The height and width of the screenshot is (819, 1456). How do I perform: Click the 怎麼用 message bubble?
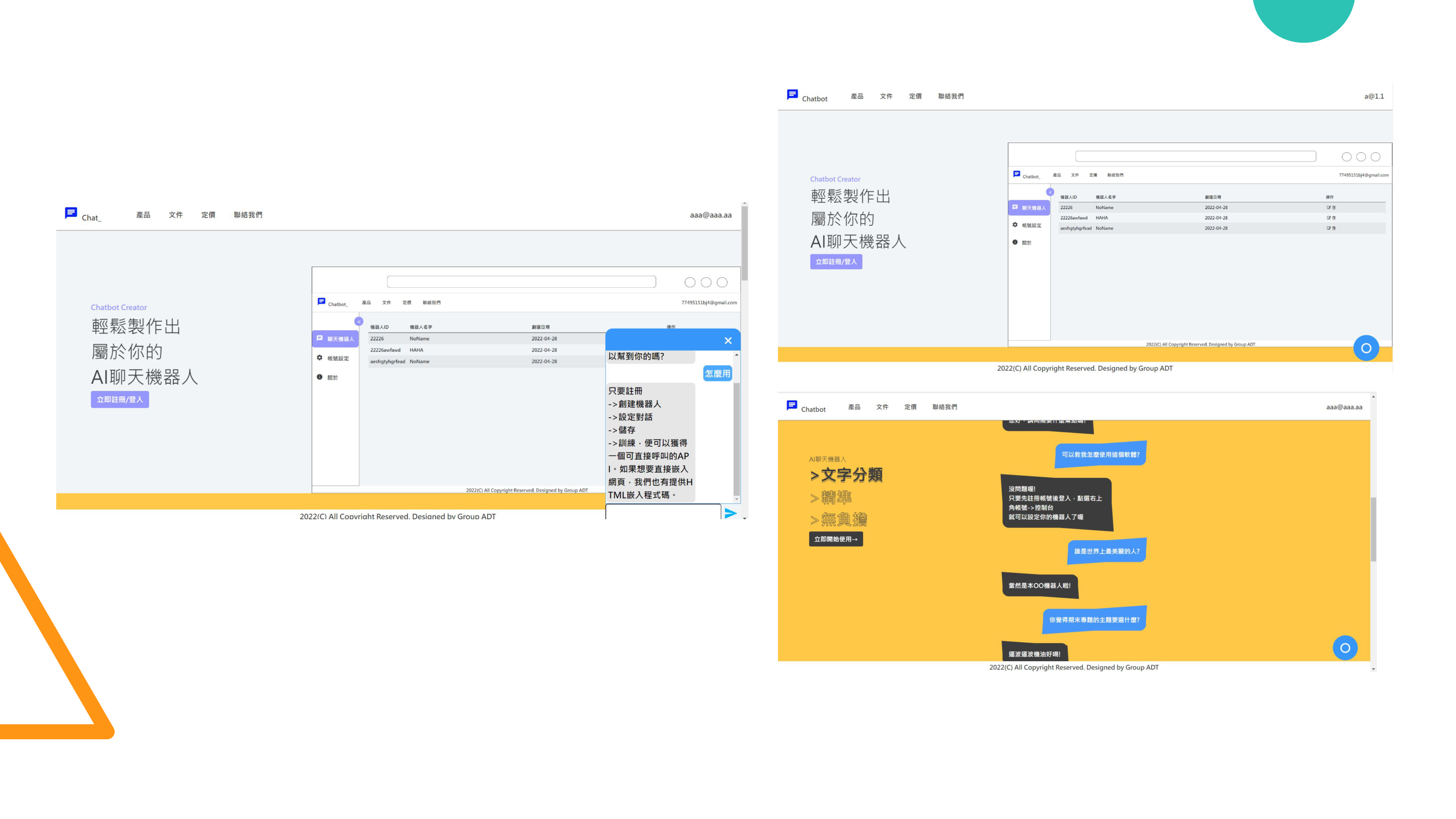click(717, 373)
